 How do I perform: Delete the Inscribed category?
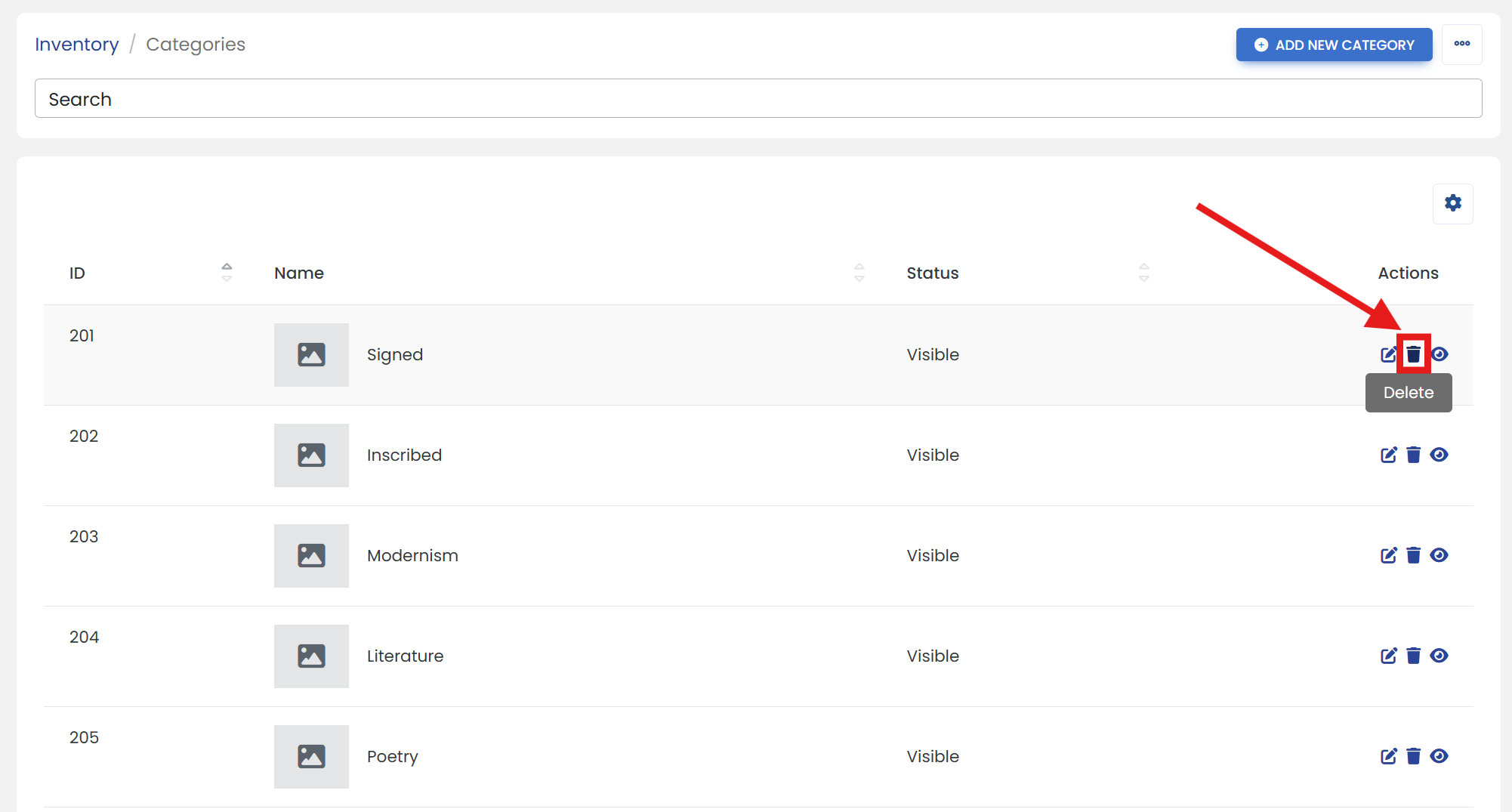pos(1413,455)
